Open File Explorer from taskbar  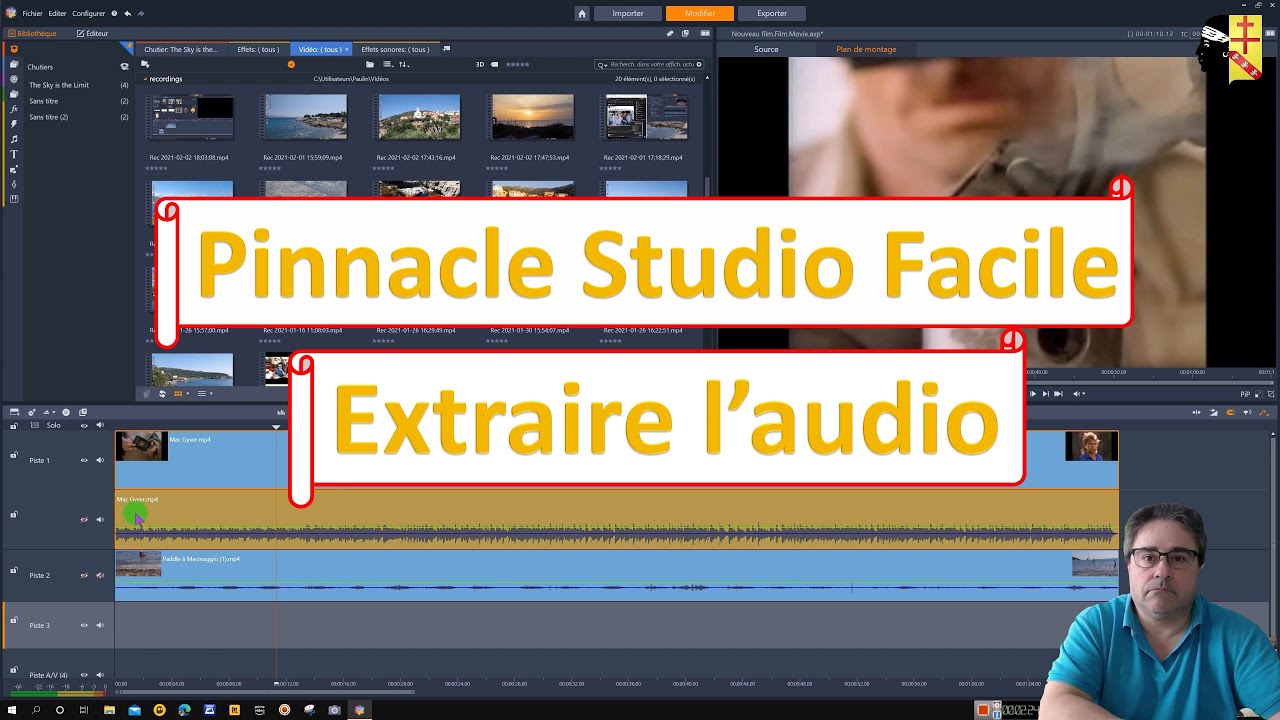(109, 710)
